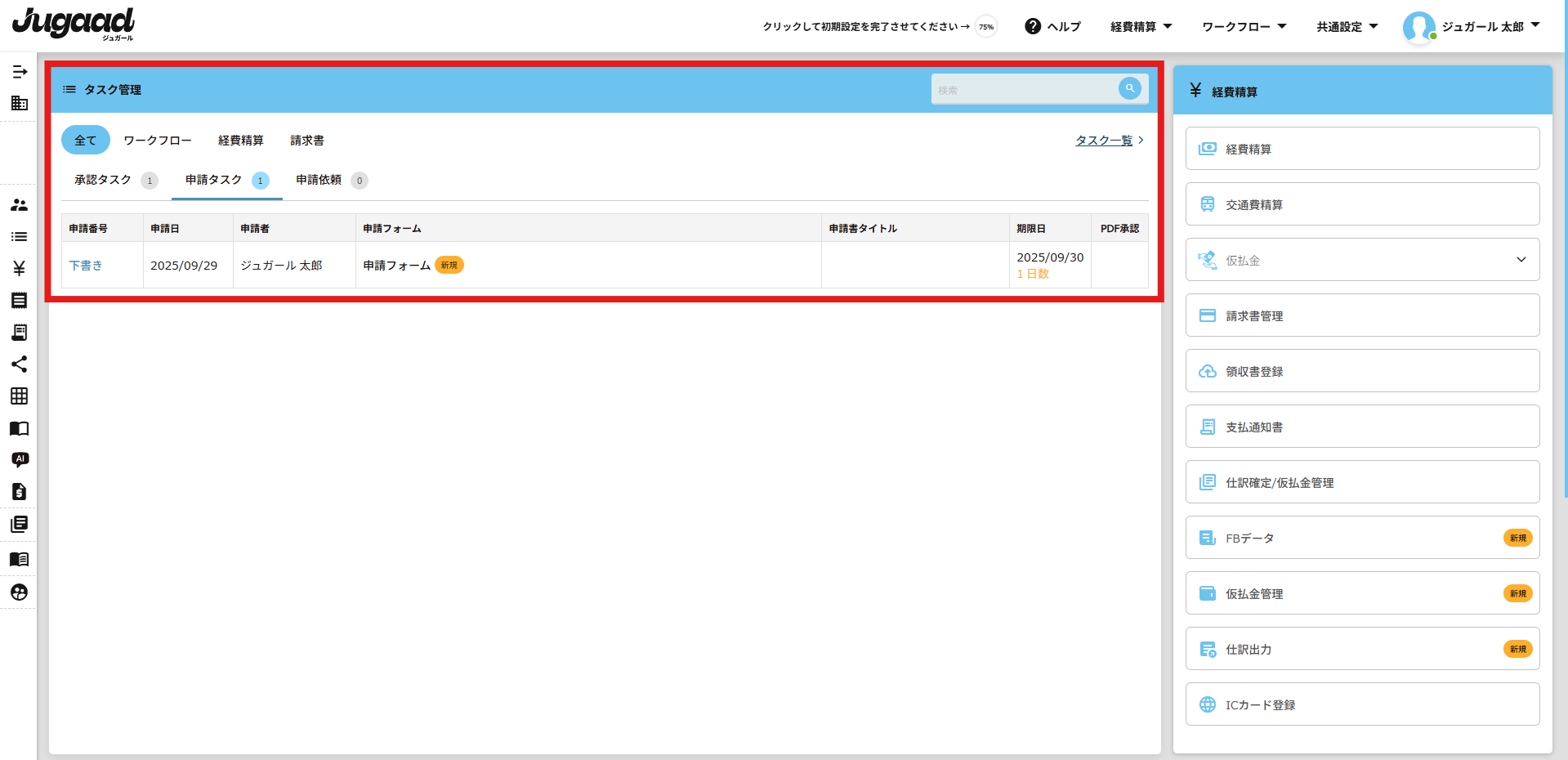Open the 共通設定 dropdown menu
The height and width of the screenshot is (760, 1568).
[x=1347, y=26]
